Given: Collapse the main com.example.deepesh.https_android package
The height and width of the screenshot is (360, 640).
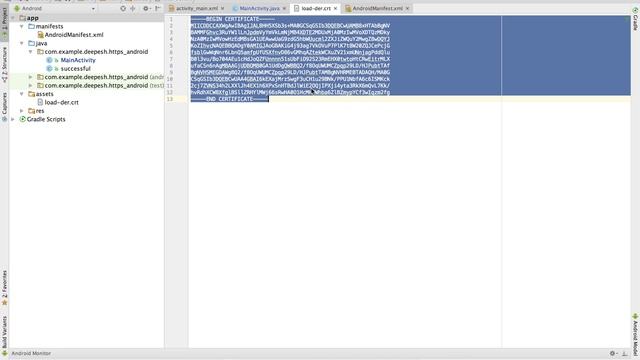Looking at the screenshot, I should [31, 51].
